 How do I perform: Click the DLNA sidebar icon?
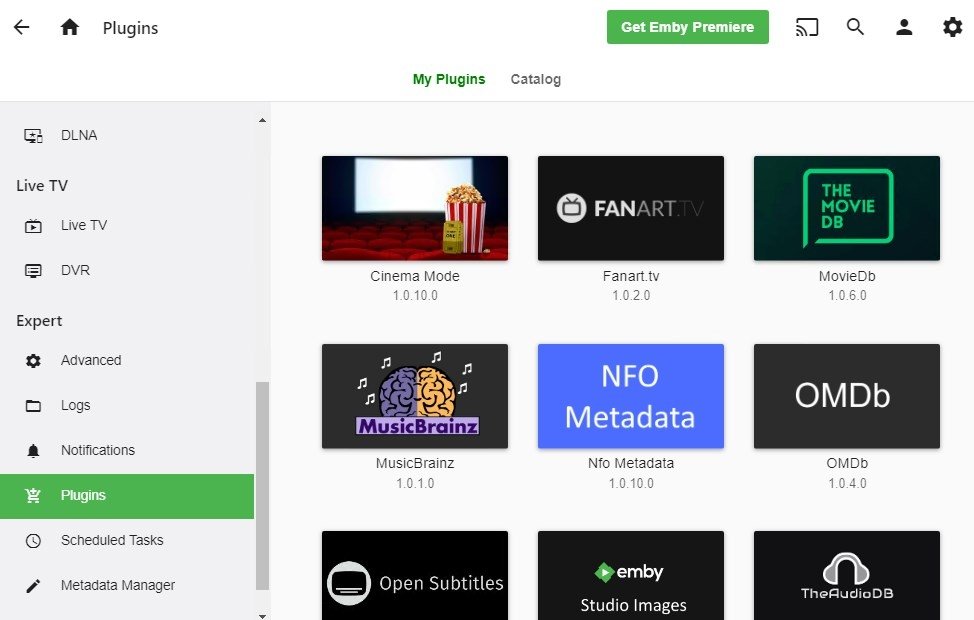33,135
